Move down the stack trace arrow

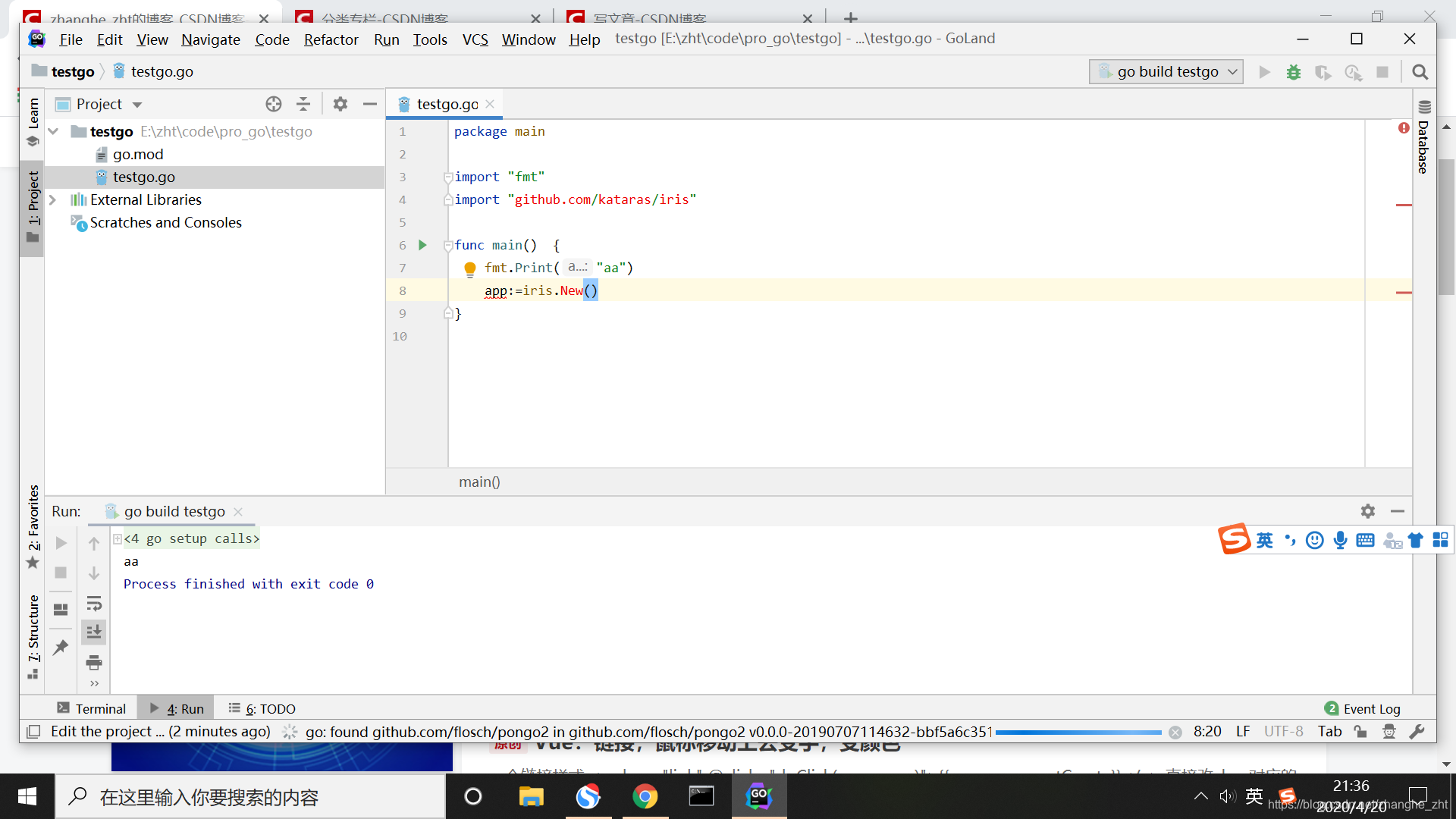point(94,573)
